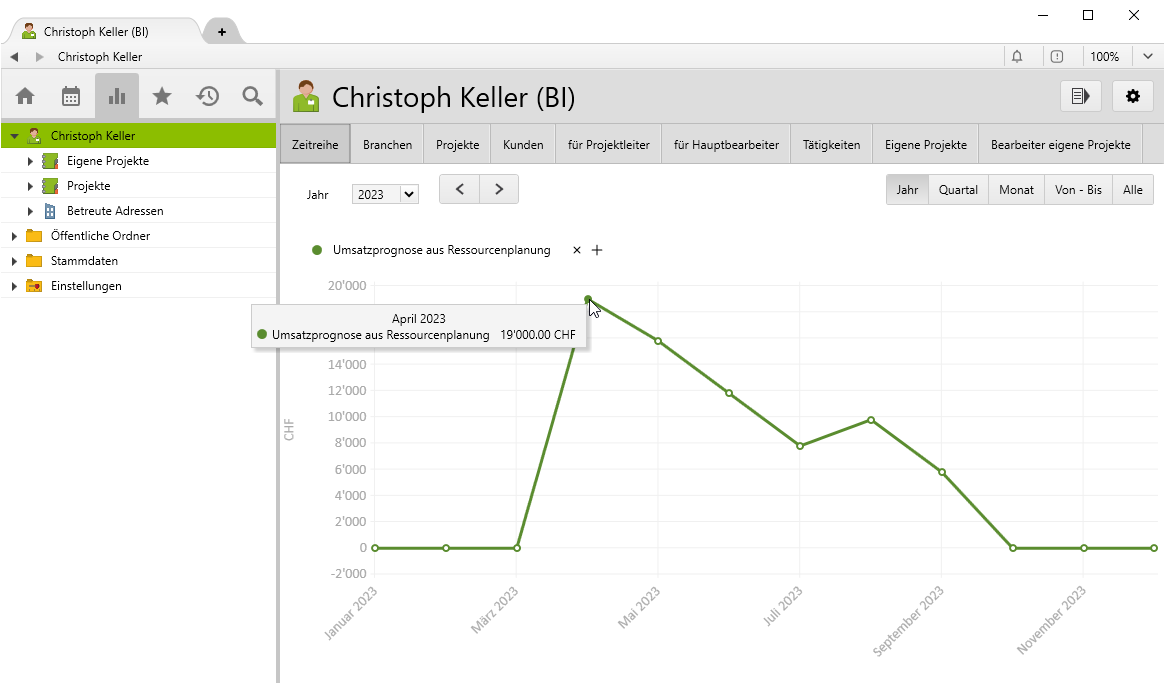The width and height of the screenshot is (1165, 684).
Task: Open the history clock icon
Action: coord(208,96)
